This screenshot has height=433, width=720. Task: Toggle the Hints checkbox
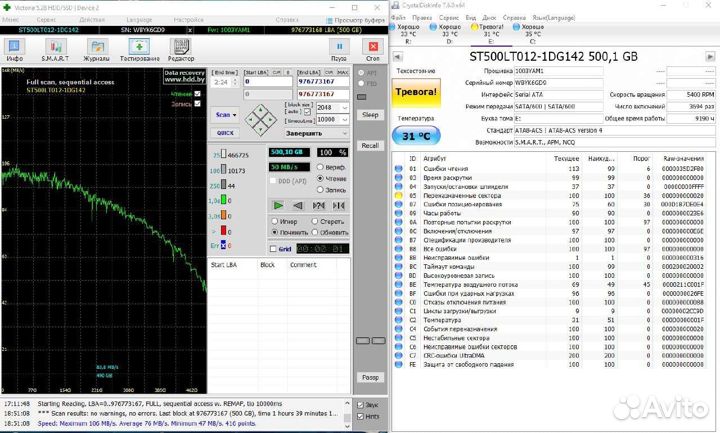pyautogui.click(x=360, y=416)
